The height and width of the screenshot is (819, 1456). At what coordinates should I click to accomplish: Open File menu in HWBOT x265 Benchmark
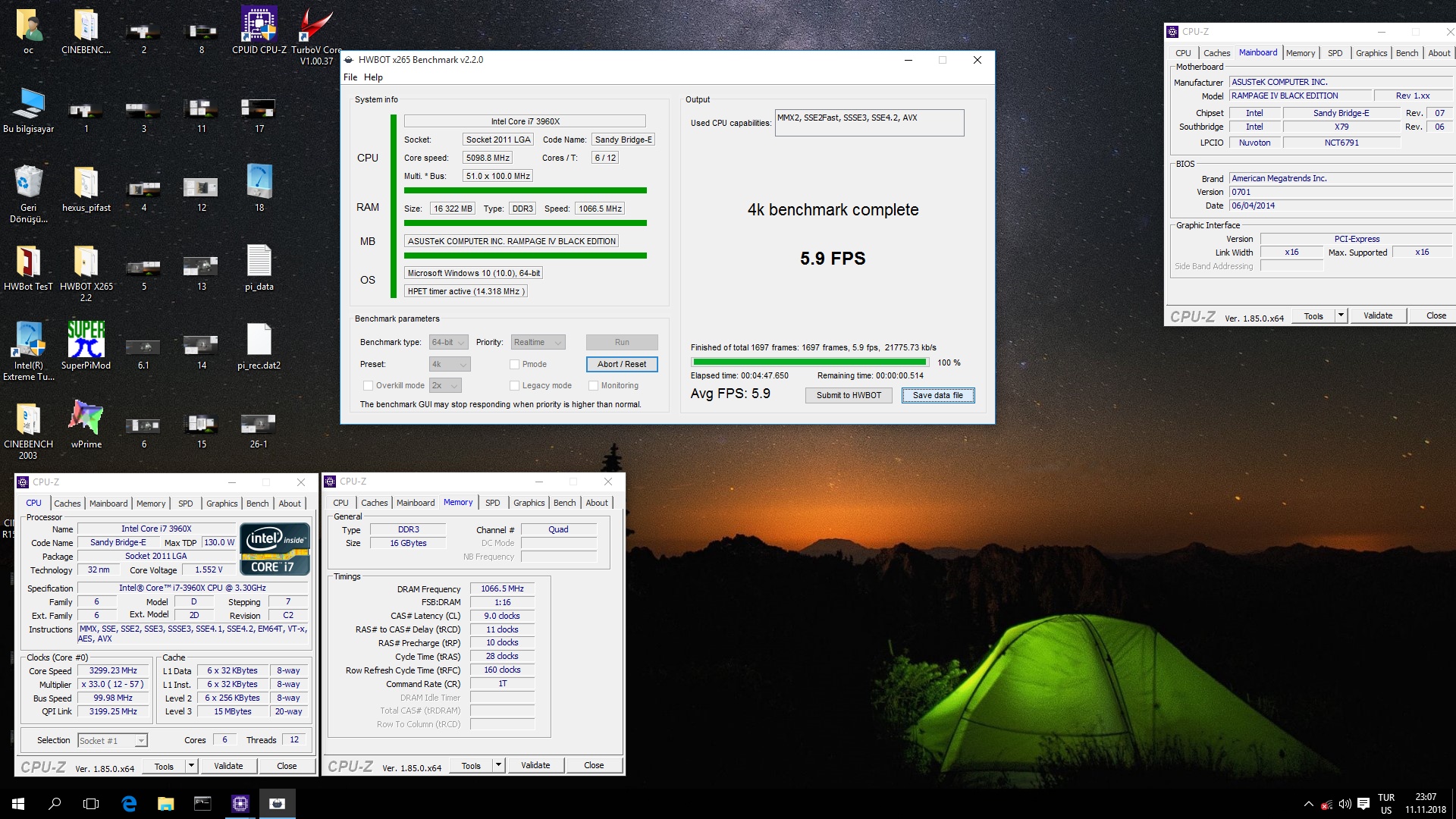(350, 77)
